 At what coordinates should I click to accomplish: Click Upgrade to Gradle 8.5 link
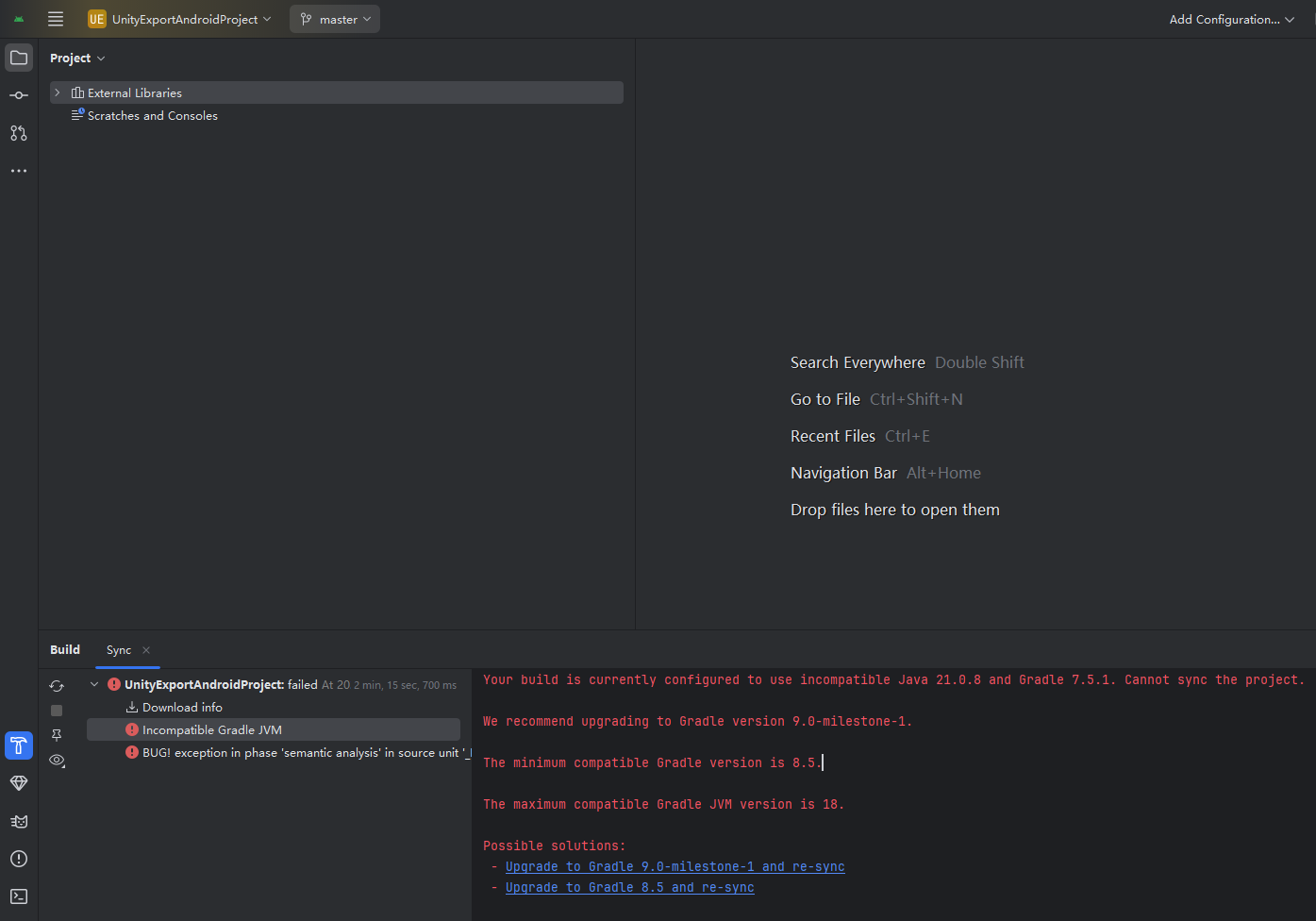click(630, 887)
